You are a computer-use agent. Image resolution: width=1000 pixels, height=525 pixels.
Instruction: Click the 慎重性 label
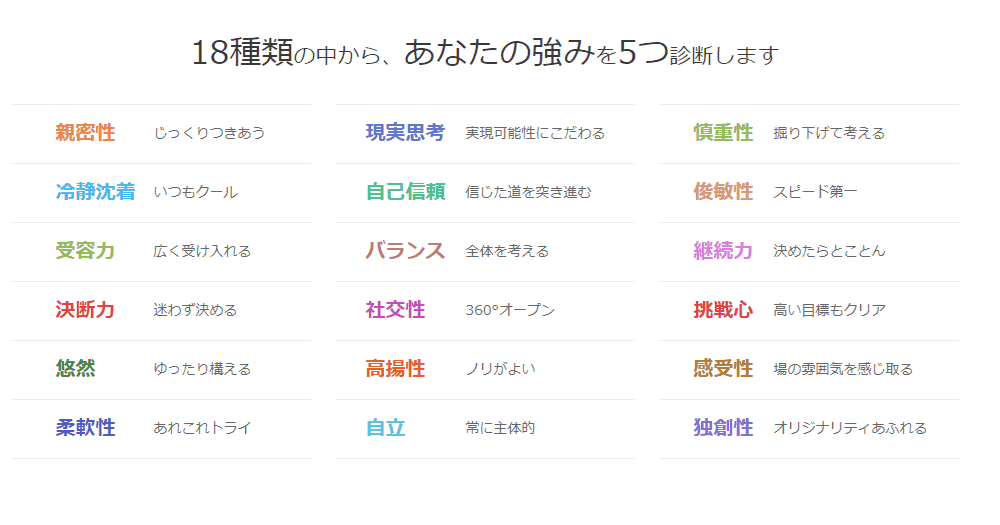[x=723, y=132]
